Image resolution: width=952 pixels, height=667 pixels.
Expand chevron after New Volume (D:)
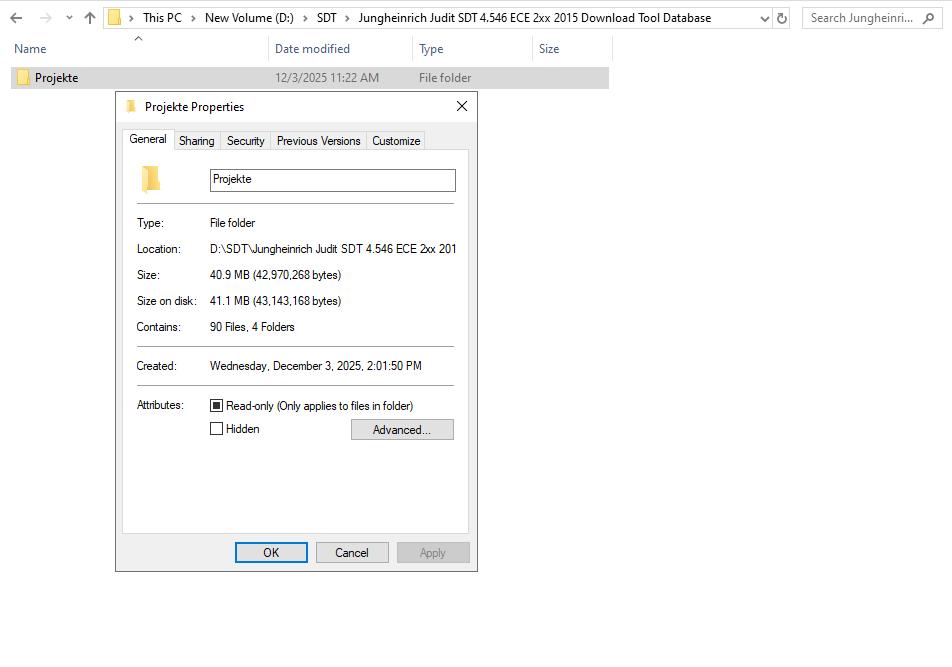coord(305,18)
